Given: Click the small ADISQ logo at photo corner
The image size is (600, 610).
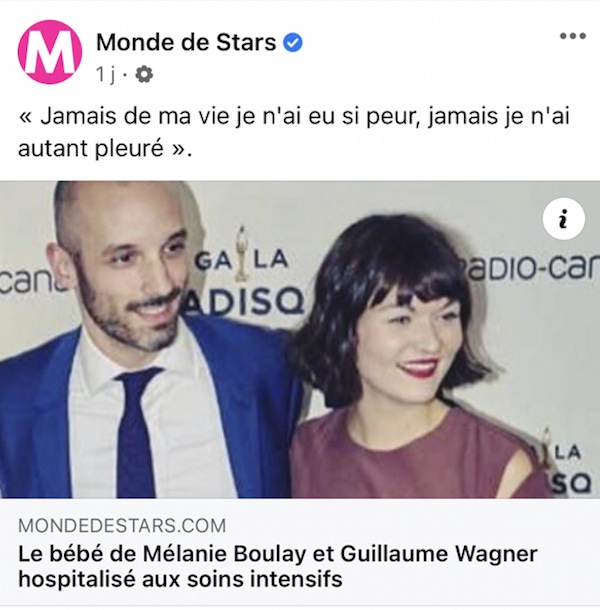Looking at the screenshot, I should click(x=566, y=465).
